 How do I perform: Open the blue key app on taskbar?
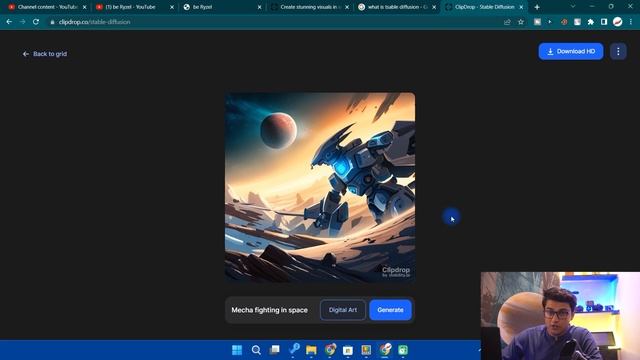click(x=293, y=349)
